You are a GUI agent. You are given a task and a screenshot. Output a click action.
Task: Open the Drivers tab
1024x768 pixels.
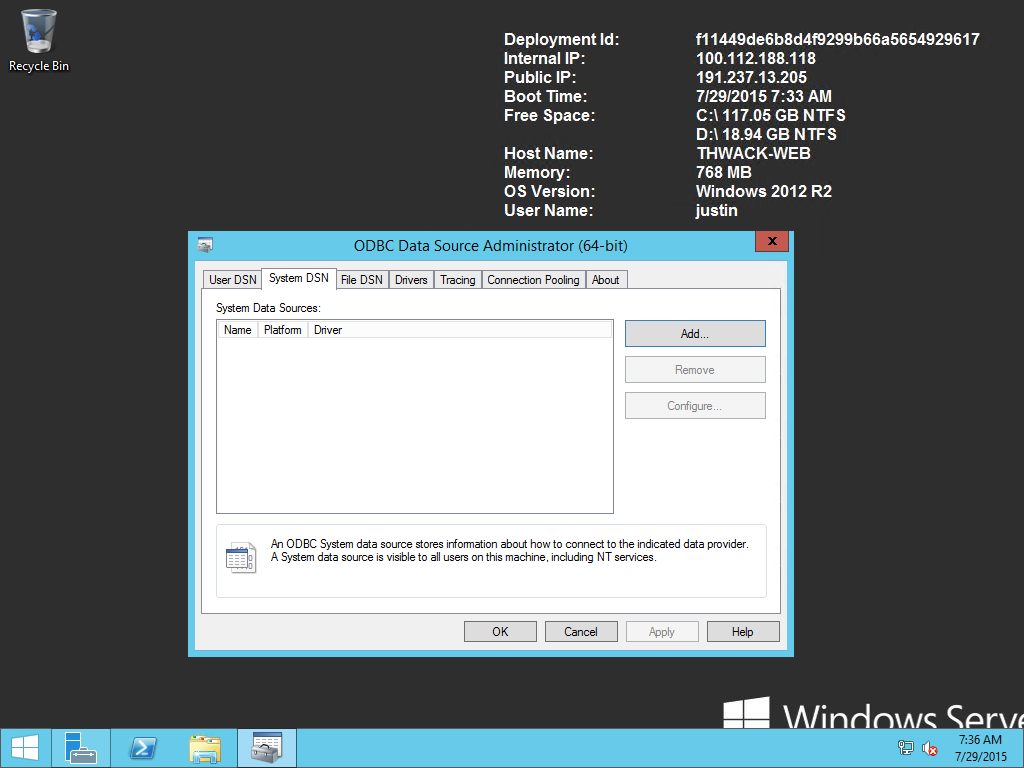point(411,280)
